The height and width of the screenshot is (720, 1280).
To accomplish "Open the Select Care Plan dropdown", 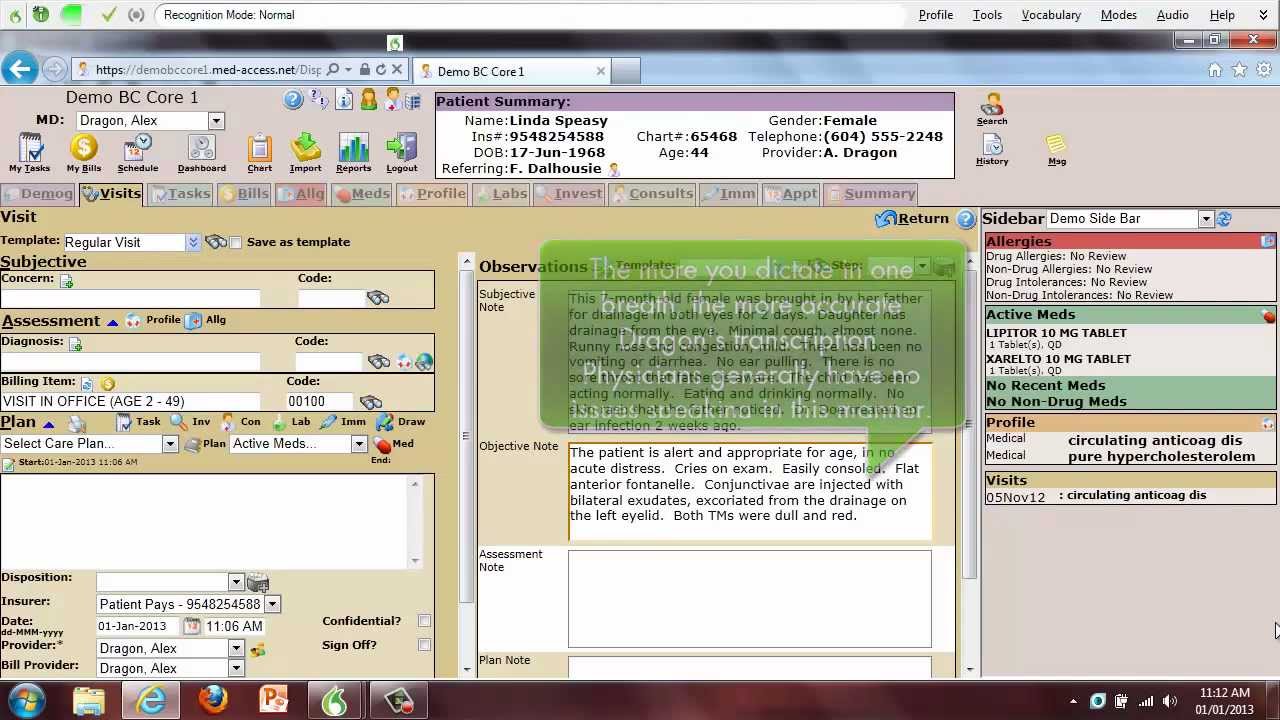I will click(169, 444).
